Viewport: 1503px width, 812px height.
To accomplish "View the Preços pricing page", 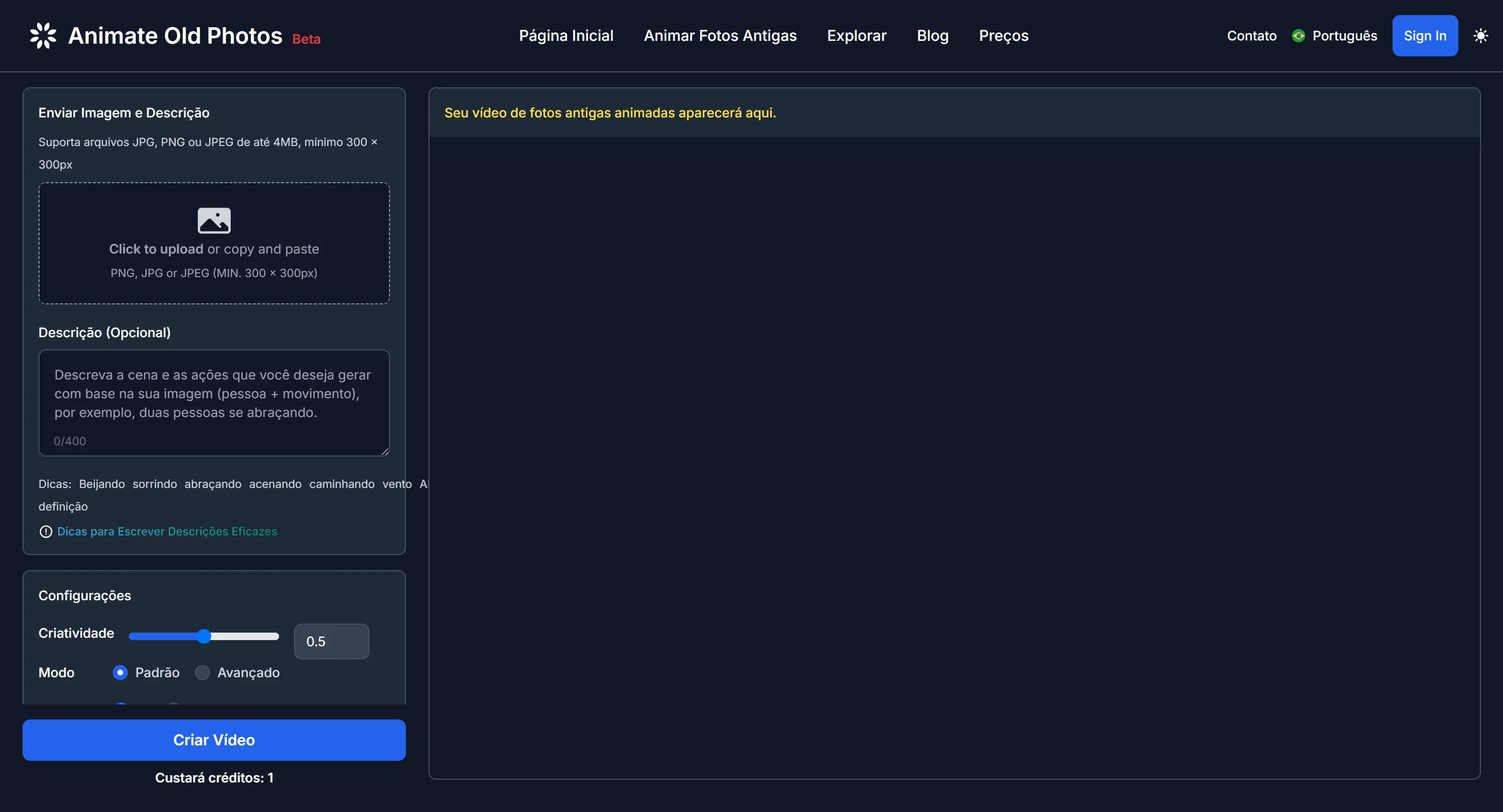I will click(1004, 36).
